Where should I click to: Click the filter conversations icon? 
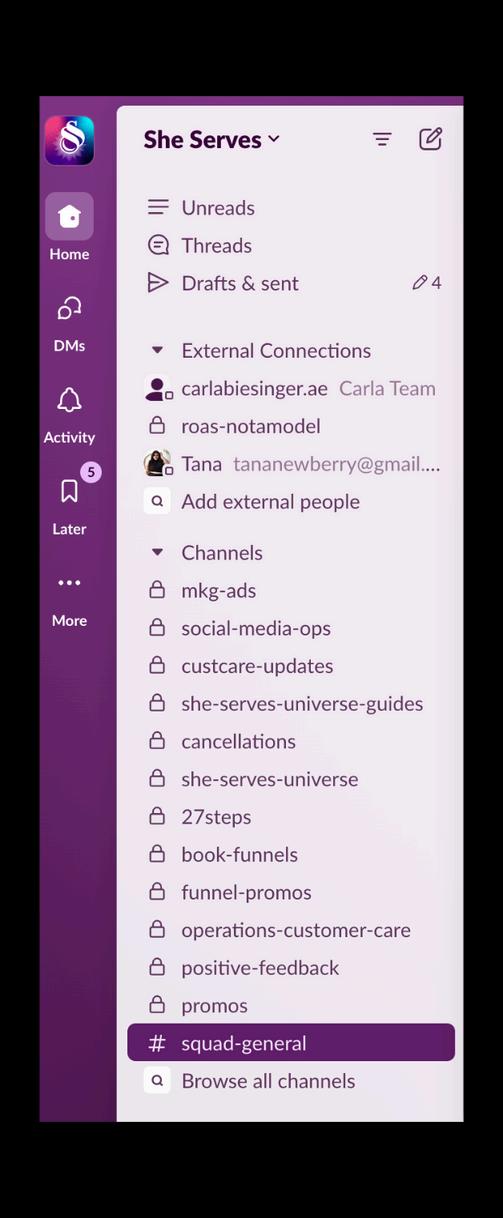(x=382, y=140)
